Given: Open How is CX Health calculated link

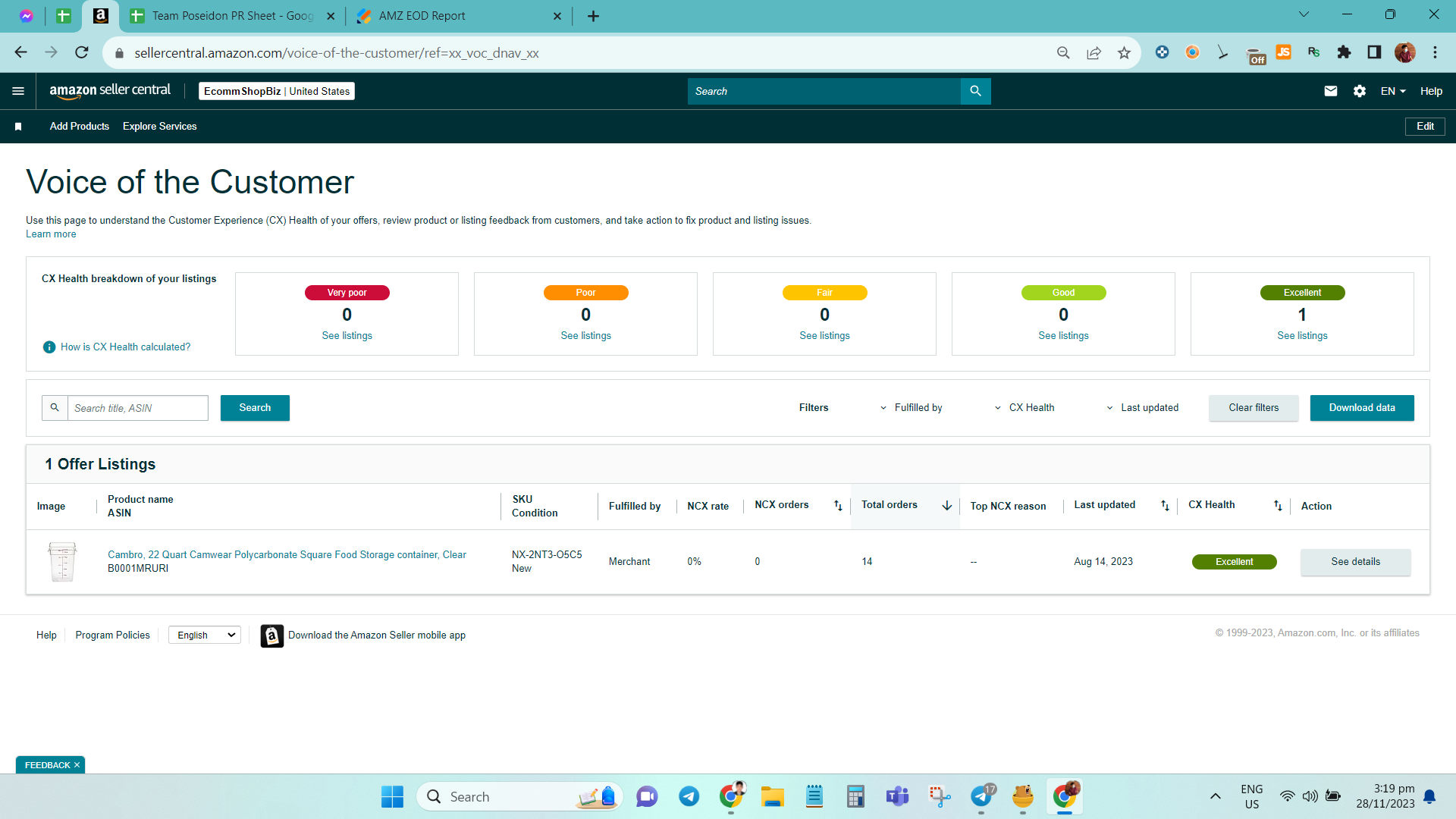Looking at the screenshot, I should (125, 347).
